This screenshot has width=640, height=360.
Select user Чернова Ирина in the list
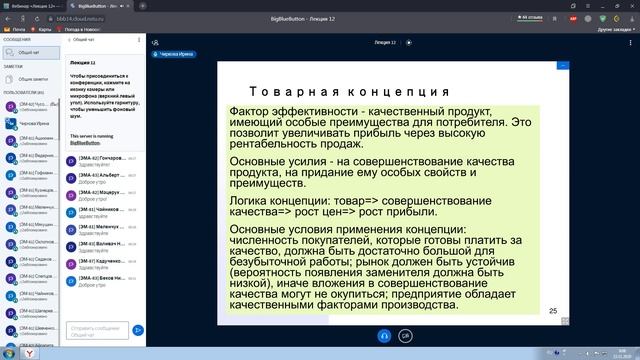coord(31,123)
